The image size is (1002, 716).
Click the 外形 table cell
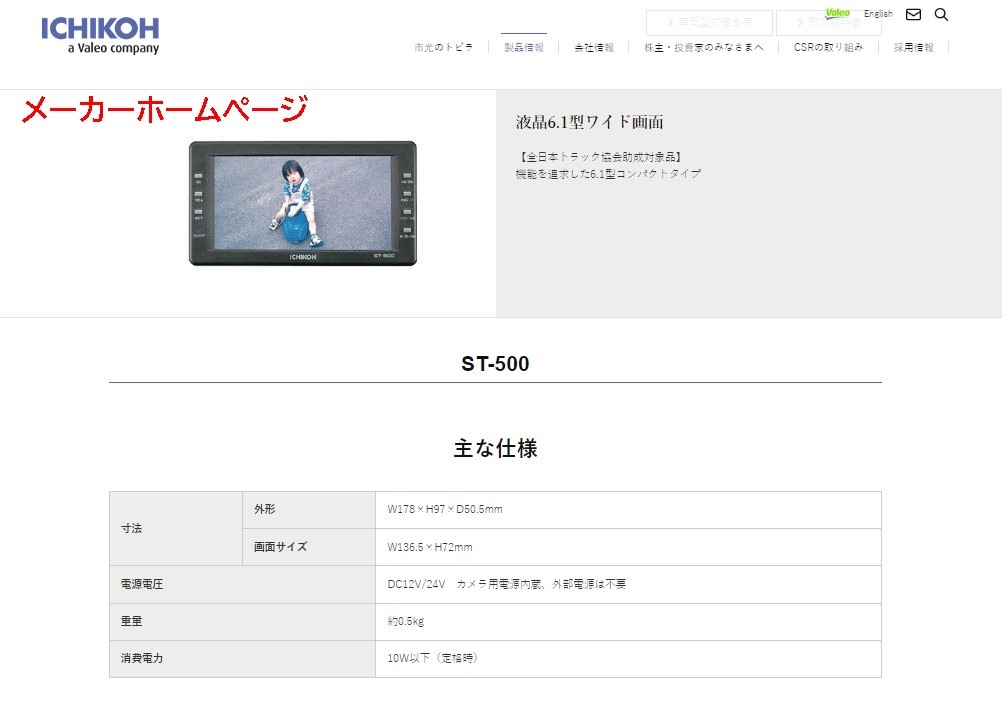pyautogui.click(x=309, y=510)
